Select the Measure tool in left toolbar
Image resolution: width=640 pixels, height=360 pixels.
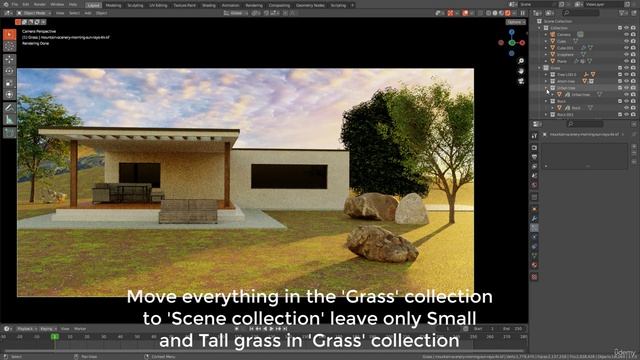(x=9, y=120)
